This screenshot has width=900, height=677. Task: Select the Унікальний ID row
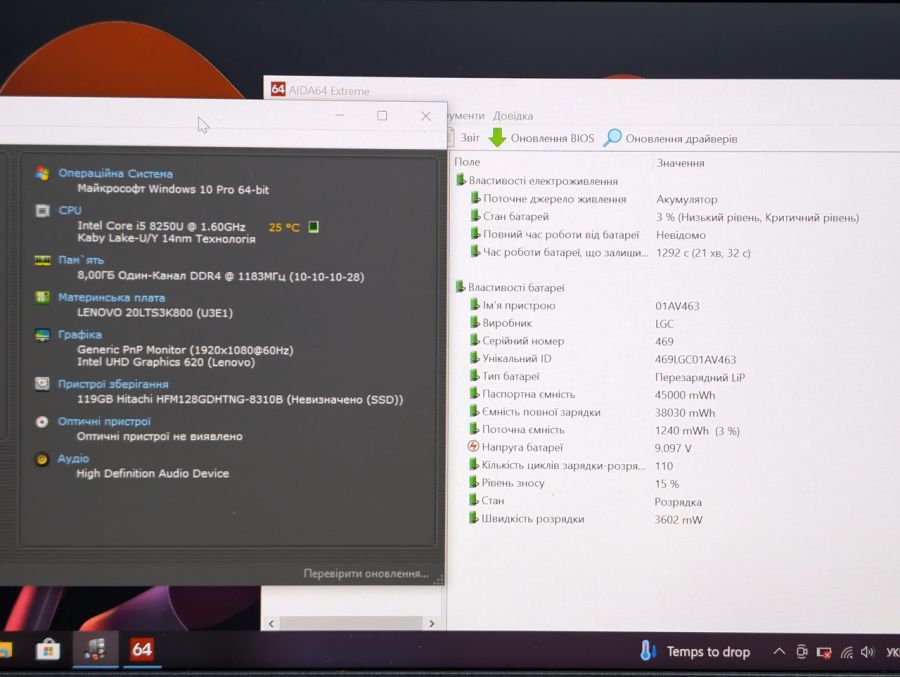pos(603,359)
